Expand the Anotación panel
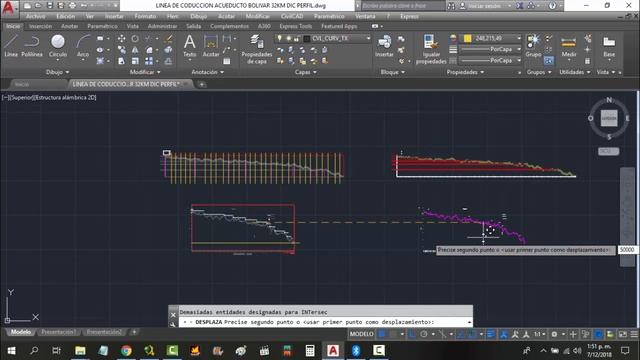The image size is (640, 360). (208, 72)
